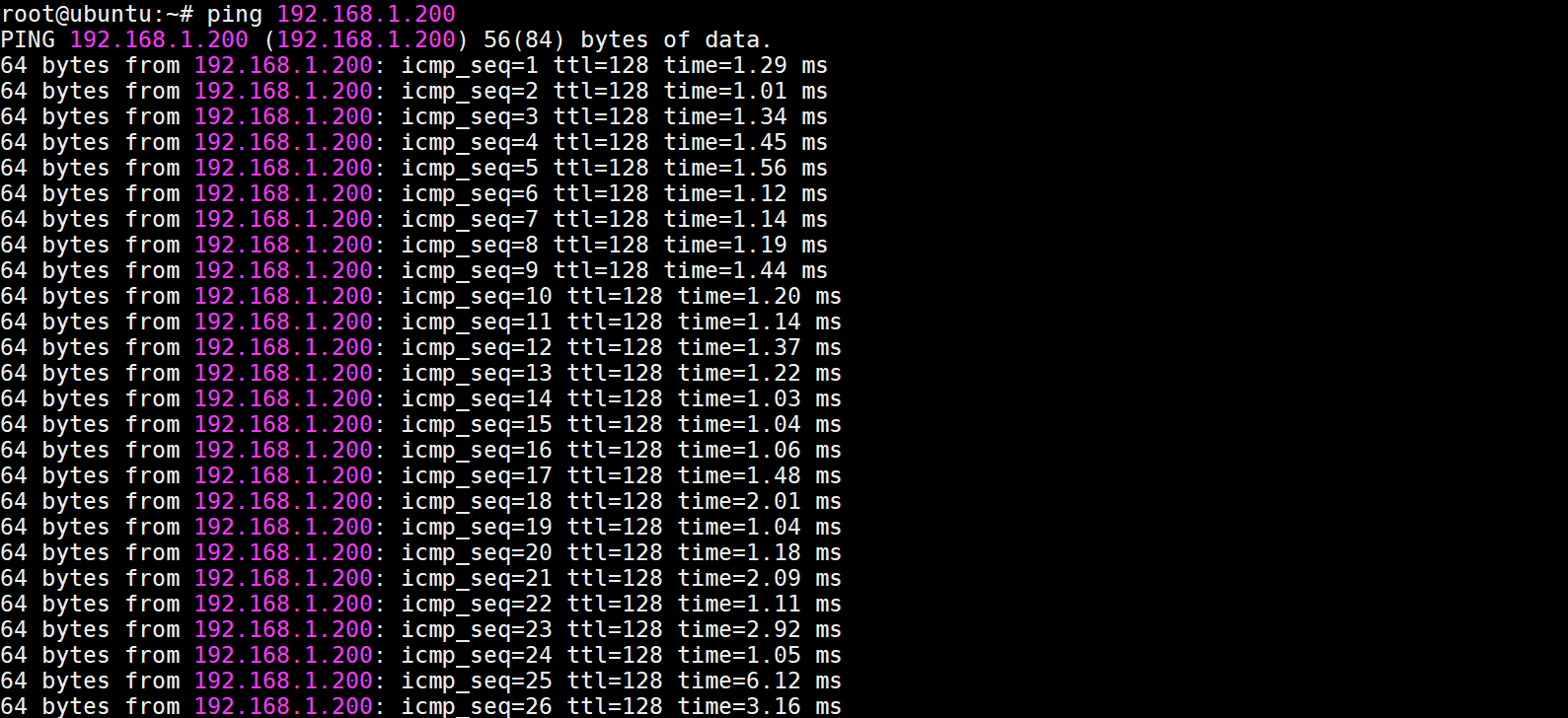Click the time=2.01 ms value
The height and width of the screenshot is (718, 1568).
tap(759, 501)
